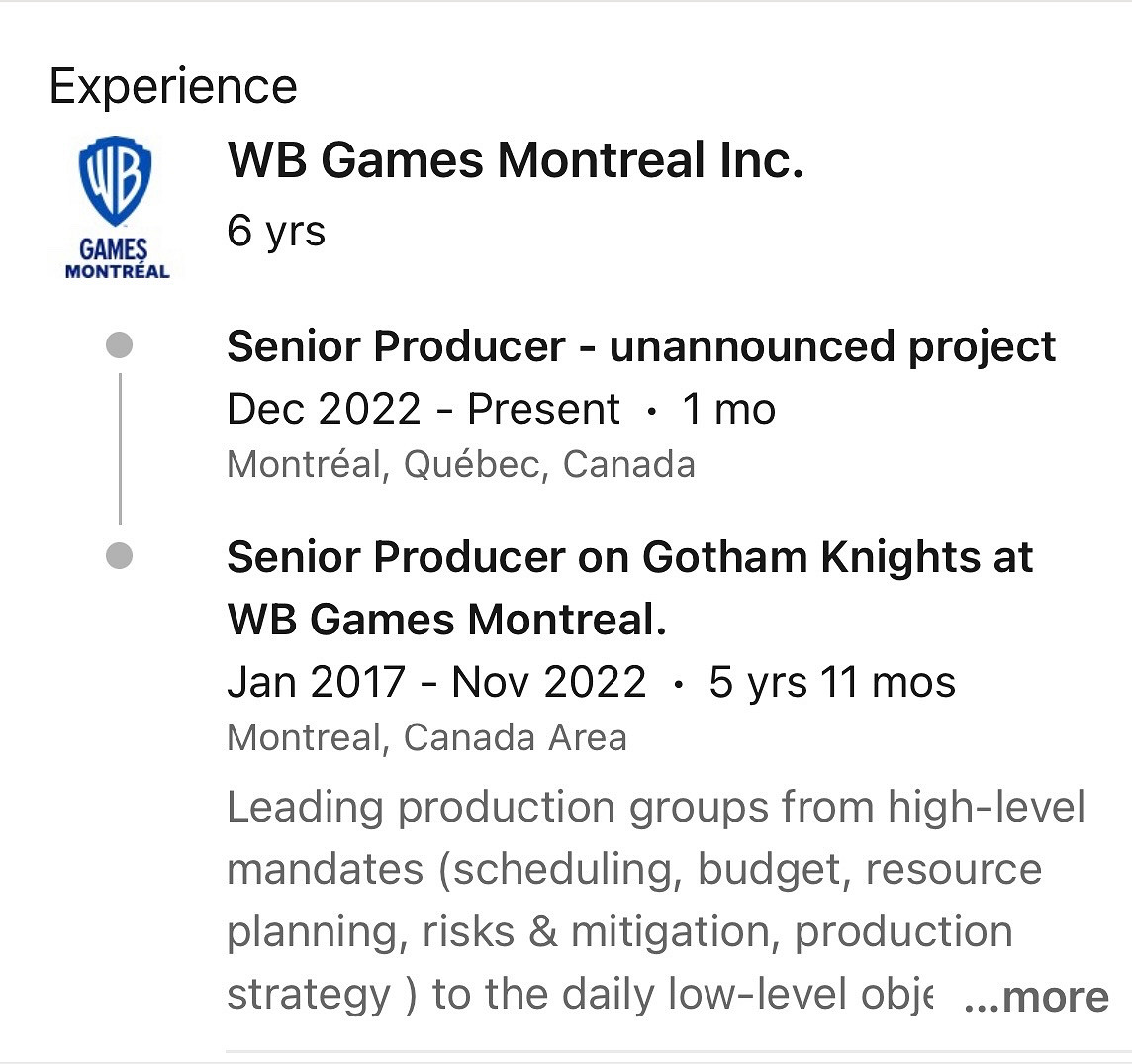This screenshot has height=1064, width=1132.
Task: Click the '1 mo' duration label
Action: click(x=728, y=409)
